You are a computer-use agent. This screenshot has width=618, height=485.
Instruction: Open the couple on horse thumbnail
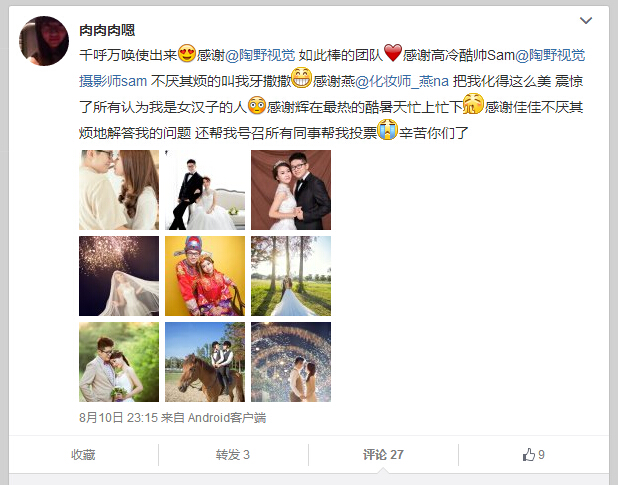(x=205, y=362)
